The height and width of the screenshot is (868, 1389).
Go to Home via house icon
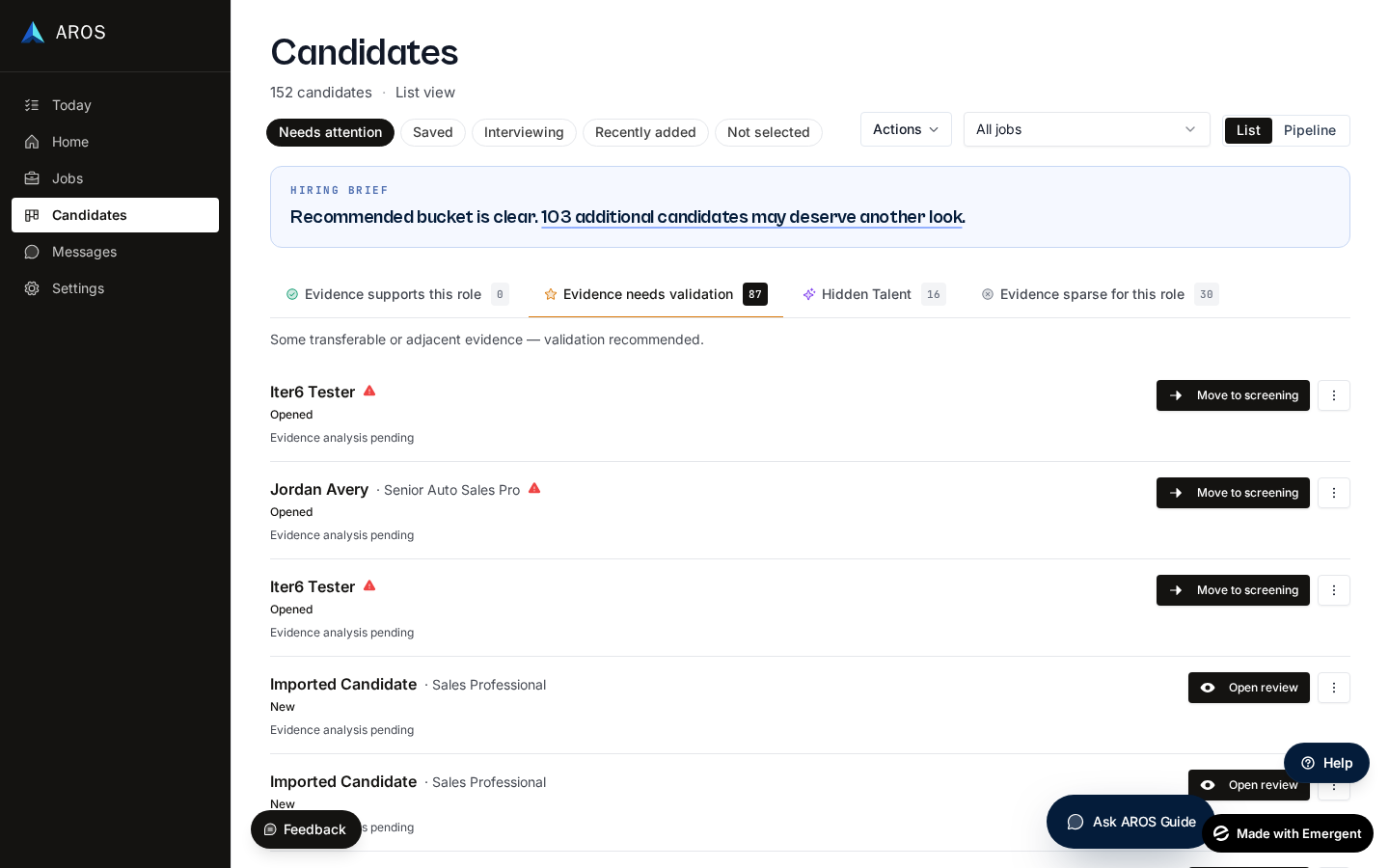(32, 142)
